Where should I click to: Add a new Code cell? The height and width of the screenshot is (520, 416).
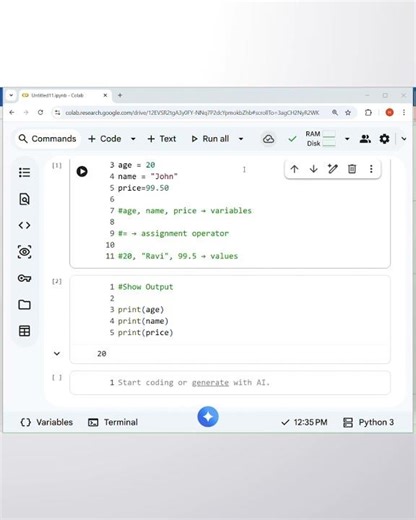105,139
